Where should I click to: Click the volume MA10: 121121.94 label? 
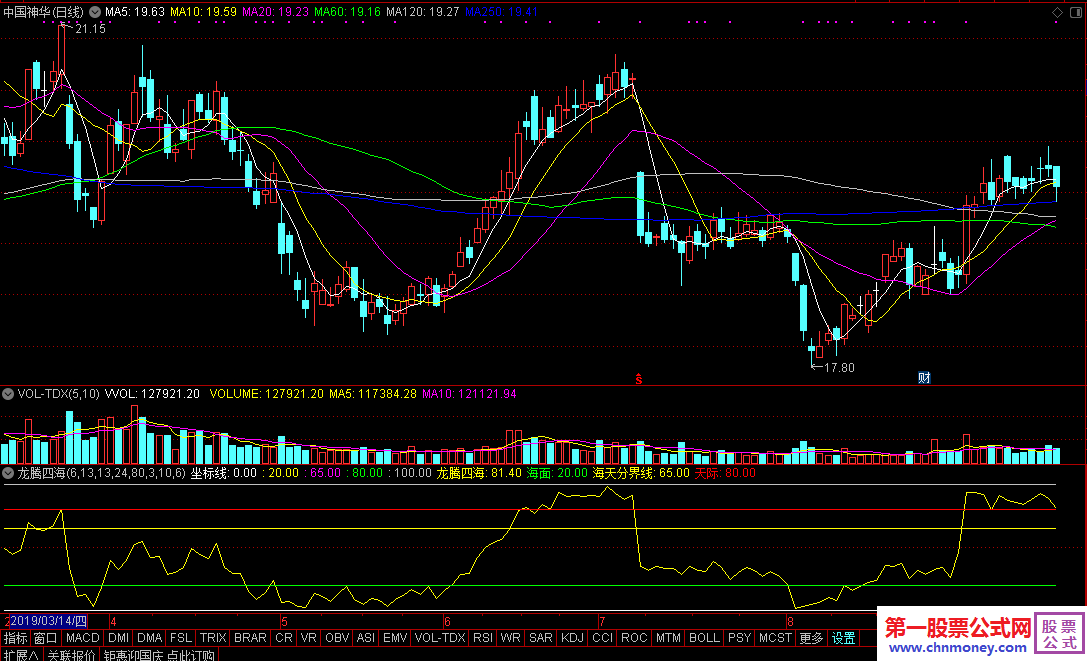(x=469, y=394)
